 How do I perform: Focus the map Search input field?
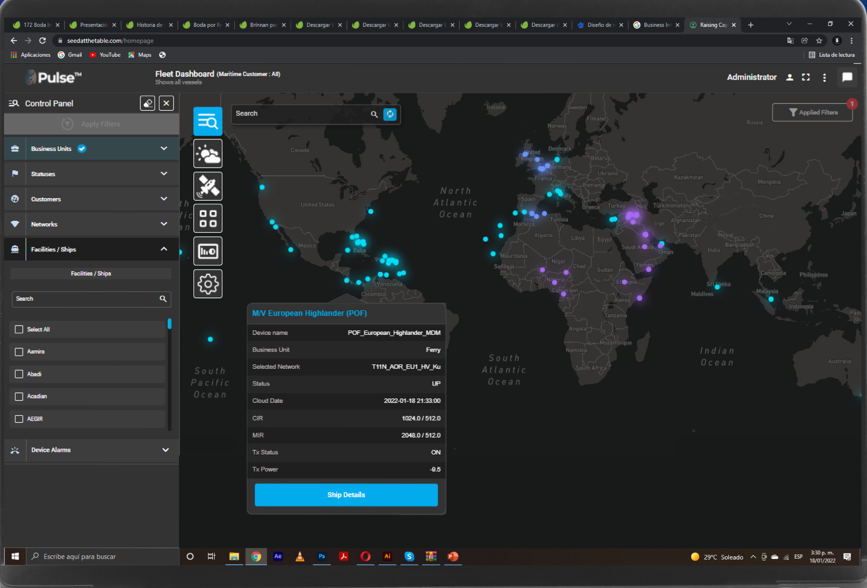coord(301,114)
